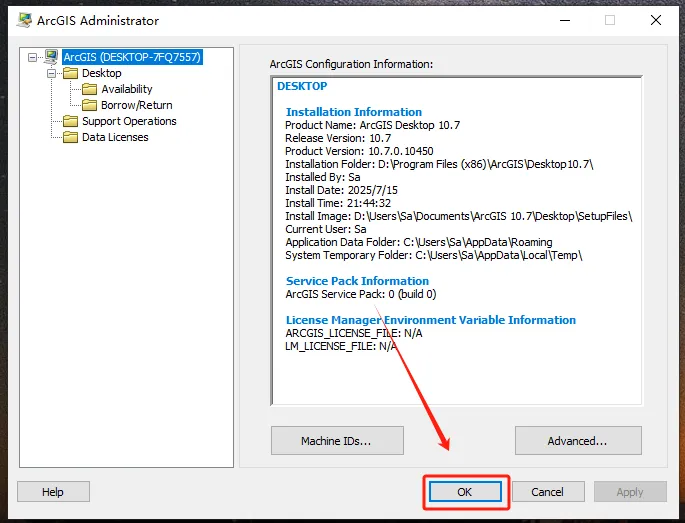Click the Advanced... button
685x523 pixels.
tap(578, 441)
